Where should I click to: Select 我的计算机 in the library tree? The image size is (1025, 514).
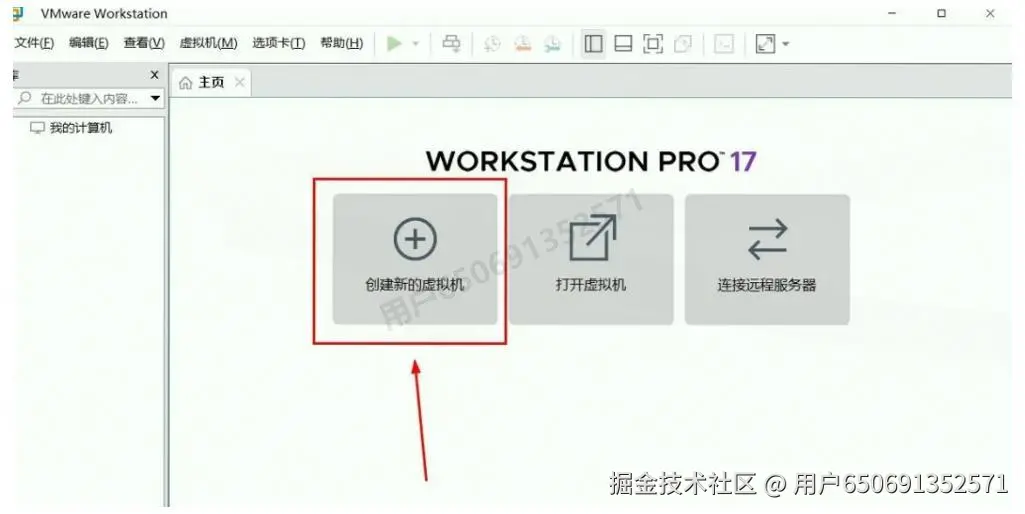71,128
